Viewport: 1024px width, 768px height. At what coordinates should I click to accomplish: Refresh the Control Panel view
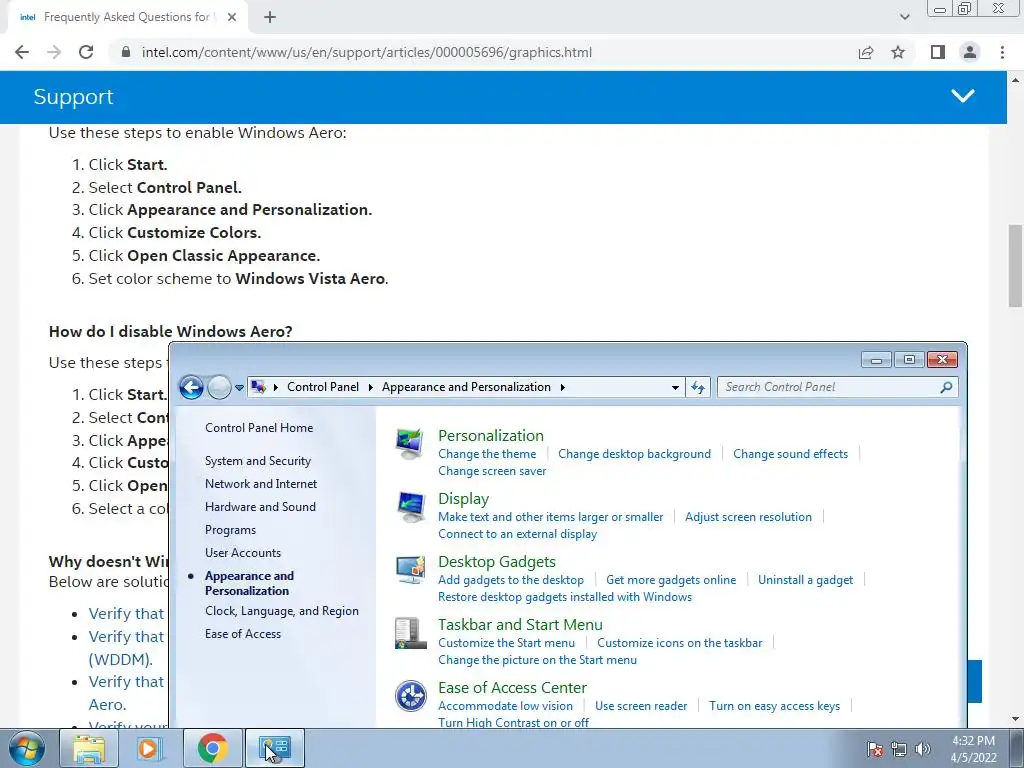pos(697,387)
